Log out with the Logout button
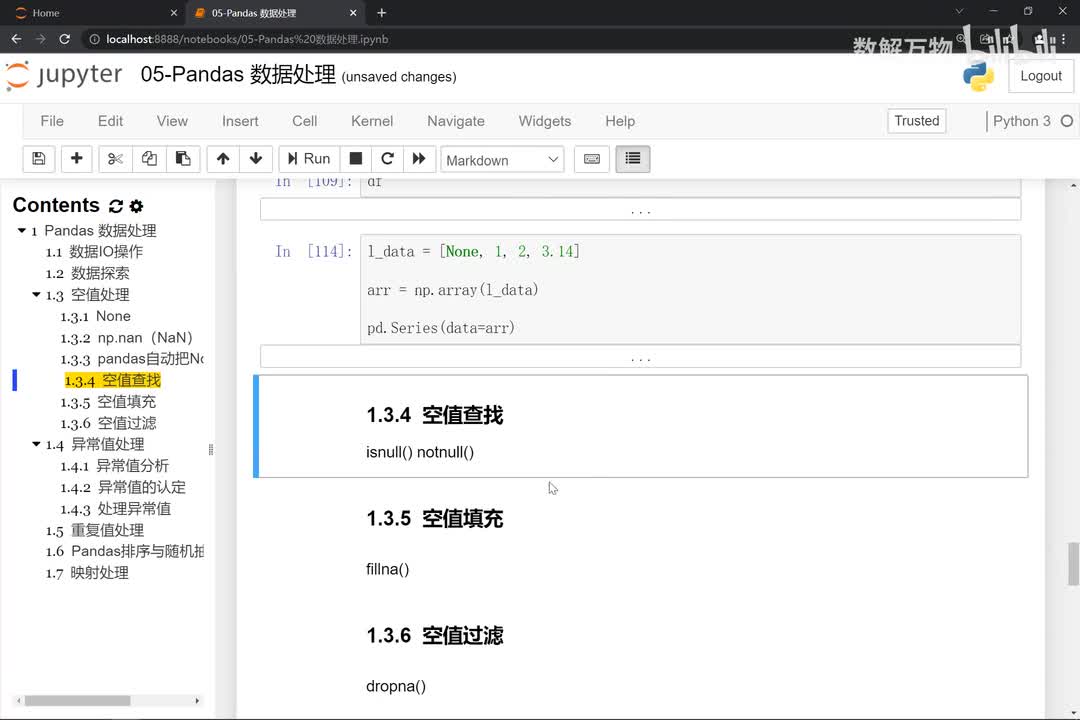The image size is (1080, 720). click(1041, 76)
